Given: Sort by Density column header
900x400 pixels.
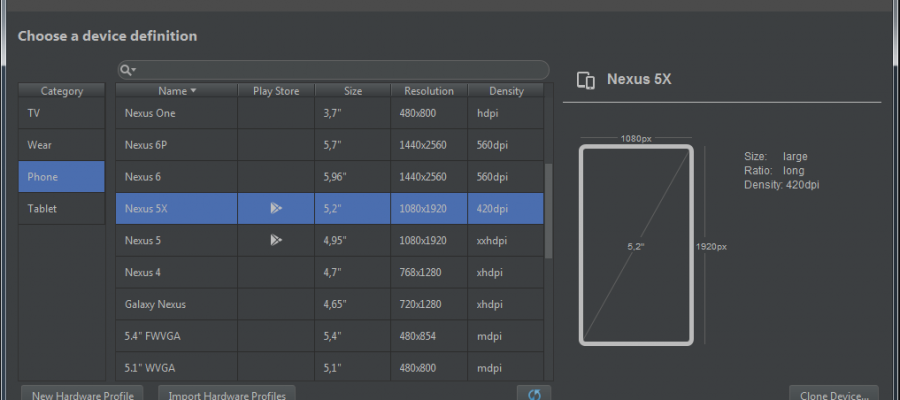Looking at the screenshot, I should coord(506,91).
